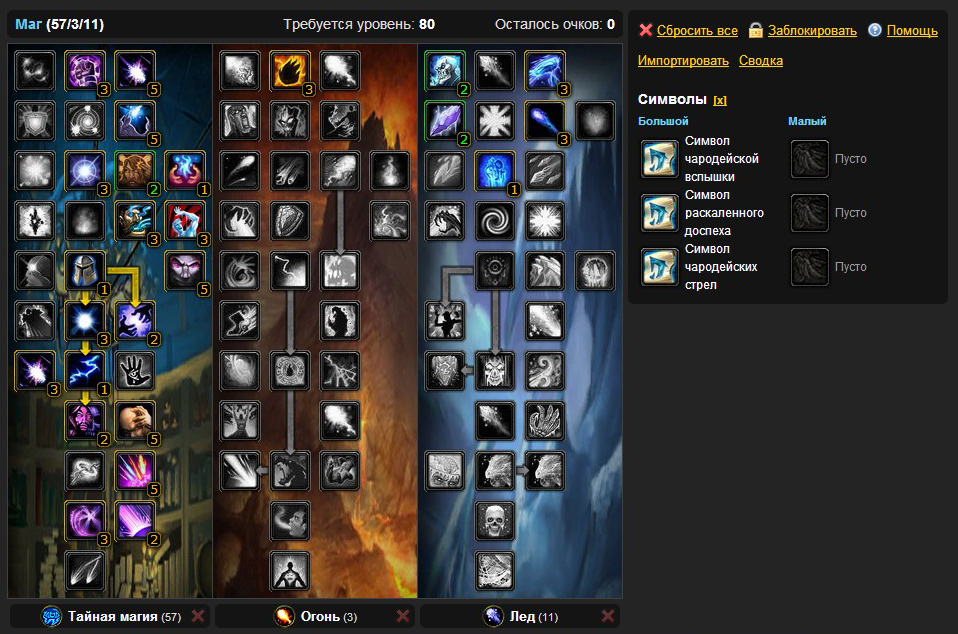Click the unlit hand-with-eye talent icon
This screenshot has width=958, height=634.
click(135, 371)
